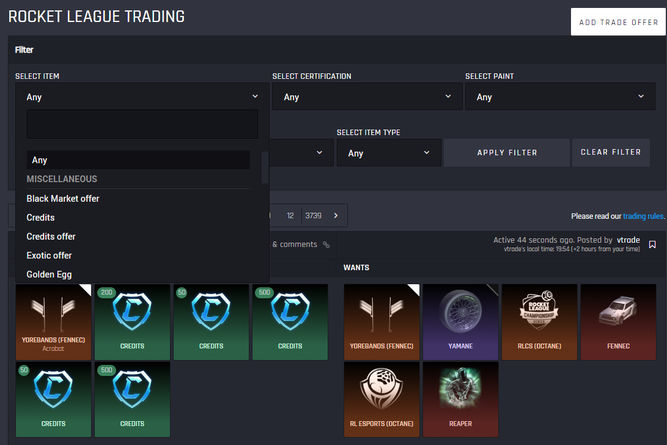Select the first-row 500 Credits tile

(x=290, y=322)
